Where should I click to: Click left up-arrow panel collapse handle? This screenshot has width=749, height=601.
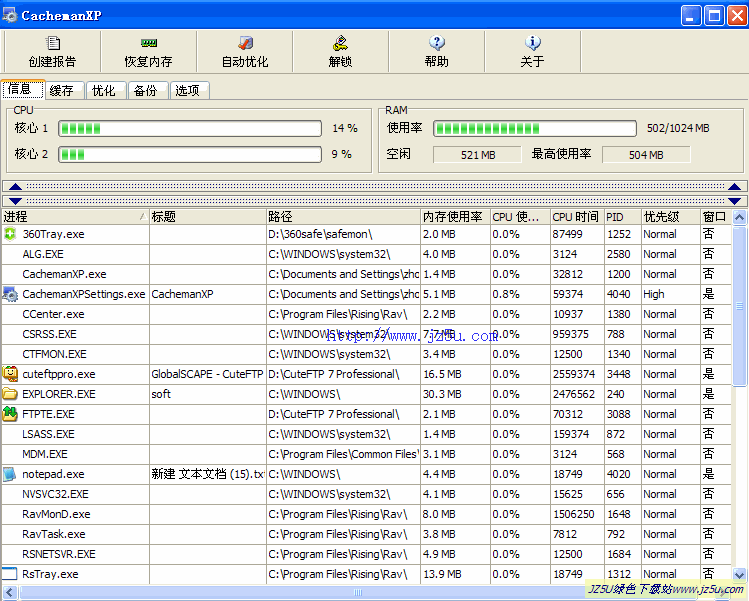pyautogui.click(x=15, y=187)
